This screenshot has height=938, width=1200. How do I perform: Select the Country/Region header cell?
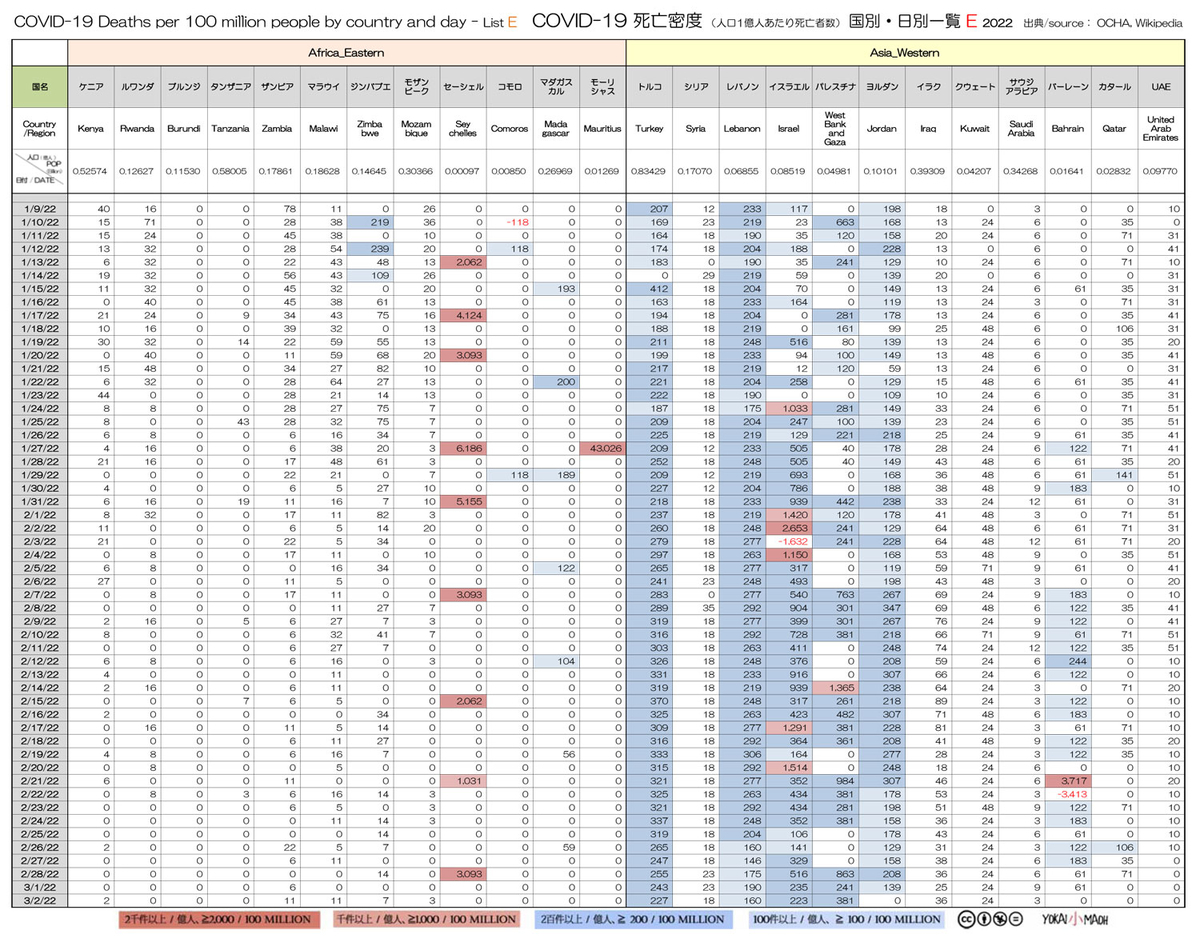point(41,128)
